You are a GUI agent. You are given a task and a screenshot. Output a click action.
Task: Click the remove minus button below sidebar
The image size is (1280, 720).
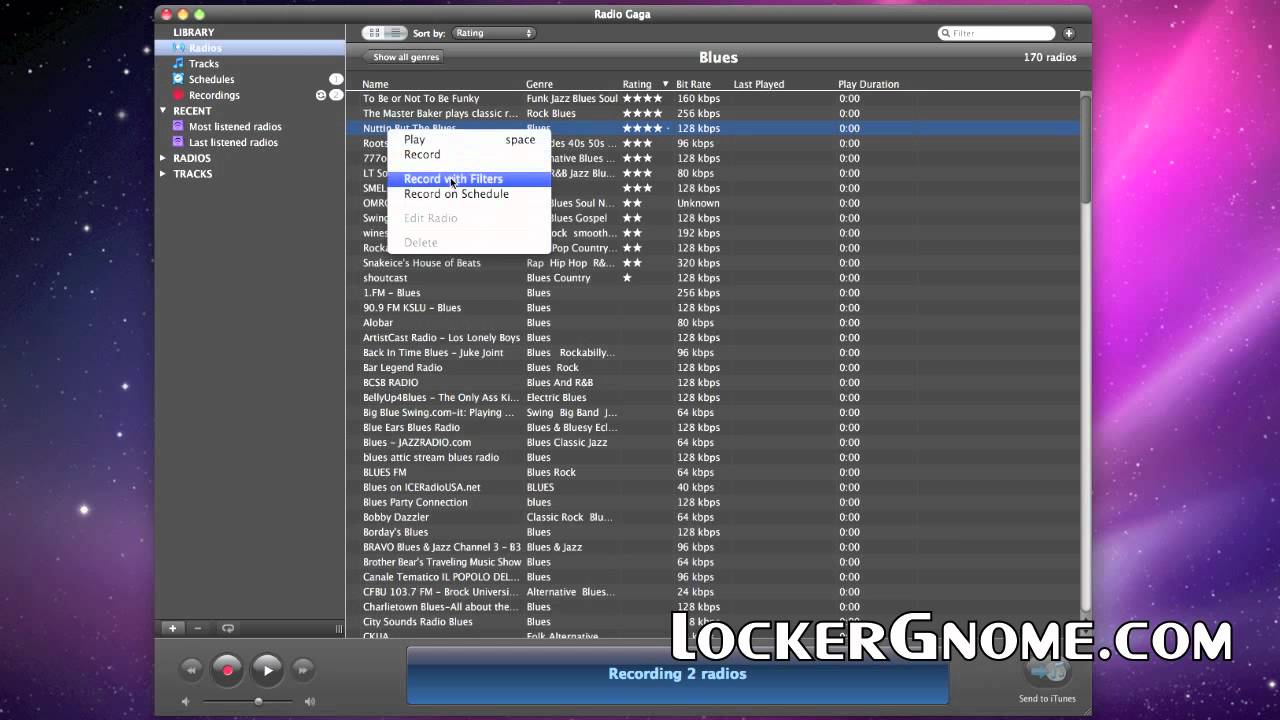coord(197,628)
